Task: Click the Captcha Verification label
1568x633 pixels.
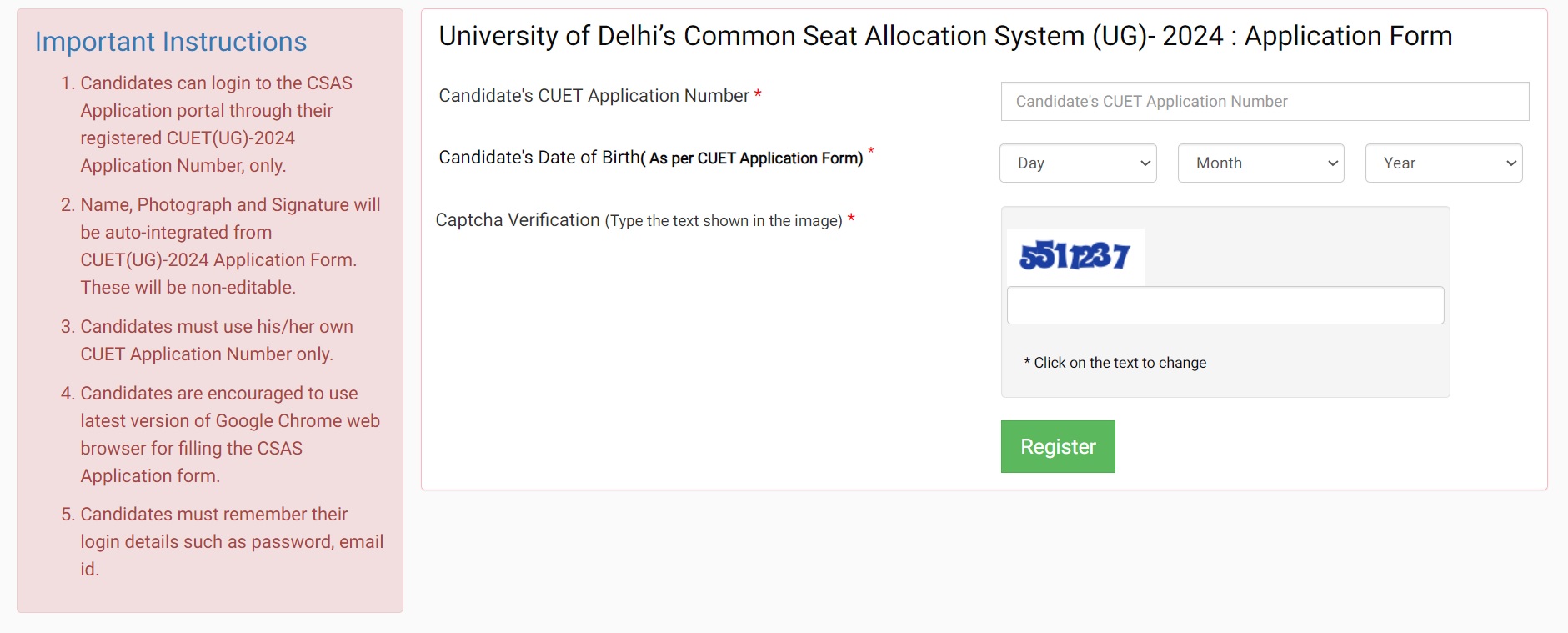Action: coord(517,220)
